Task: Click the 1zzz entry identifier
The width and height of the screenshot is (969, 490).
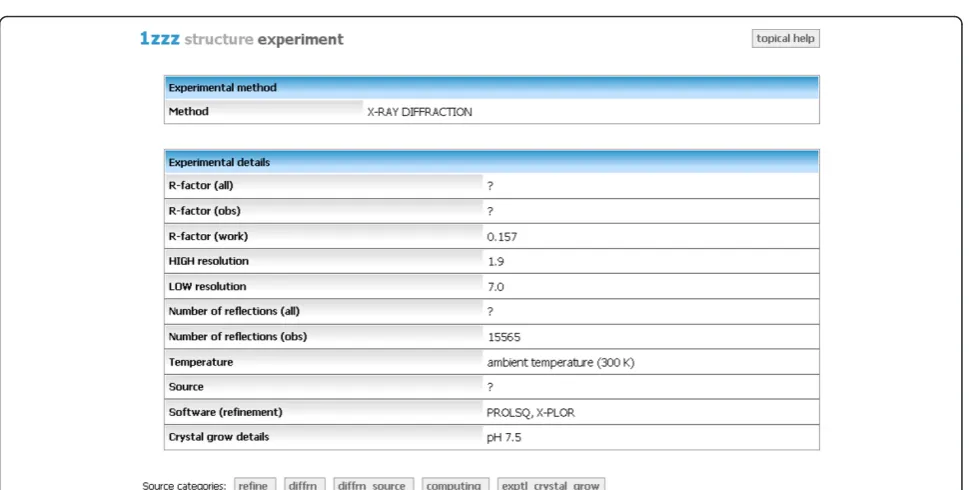Action: tap(159, 39)
